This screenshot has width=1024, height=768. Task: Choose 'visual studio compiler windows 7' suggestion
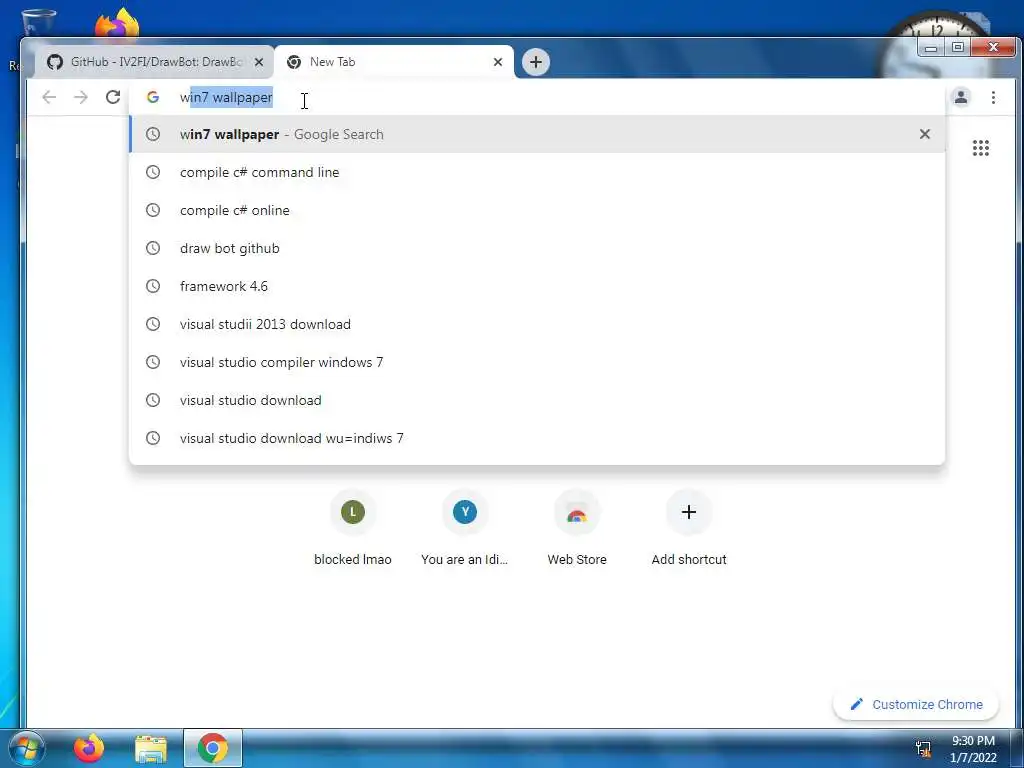tap(537, 362)
